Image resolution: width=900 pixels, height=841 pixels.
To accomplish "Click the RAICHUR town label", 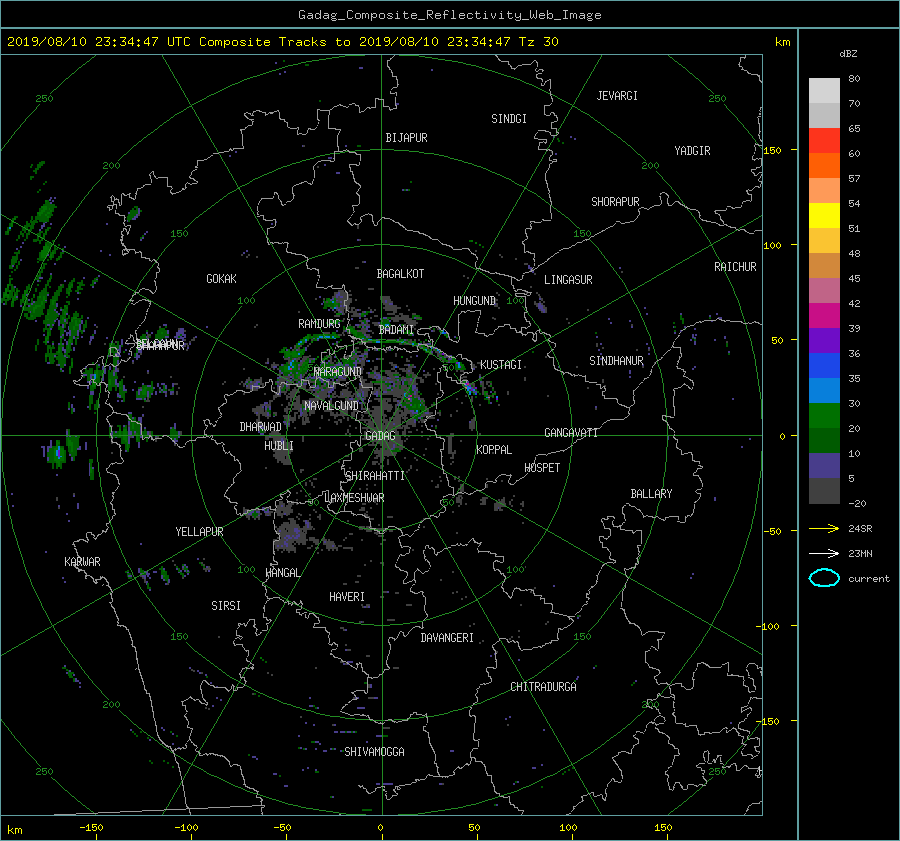I will coord(735,267).
